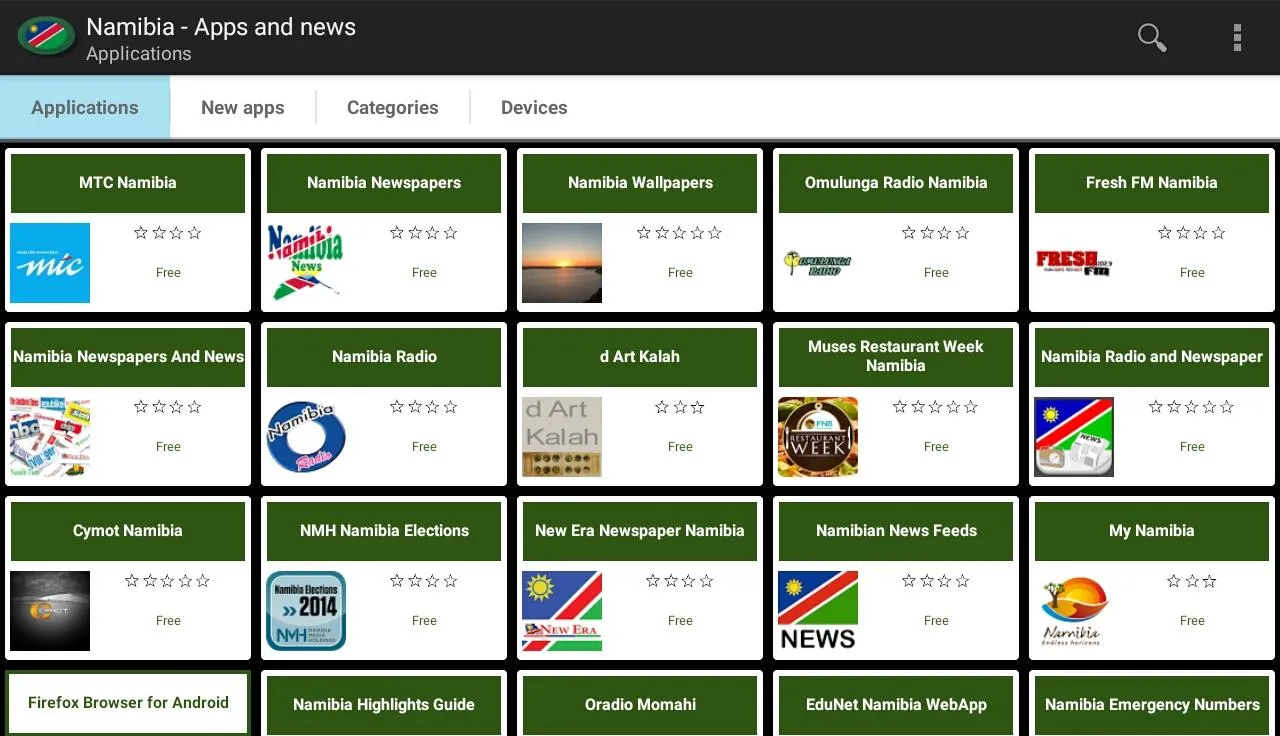Open the New Era flag icon

point(562,611)
